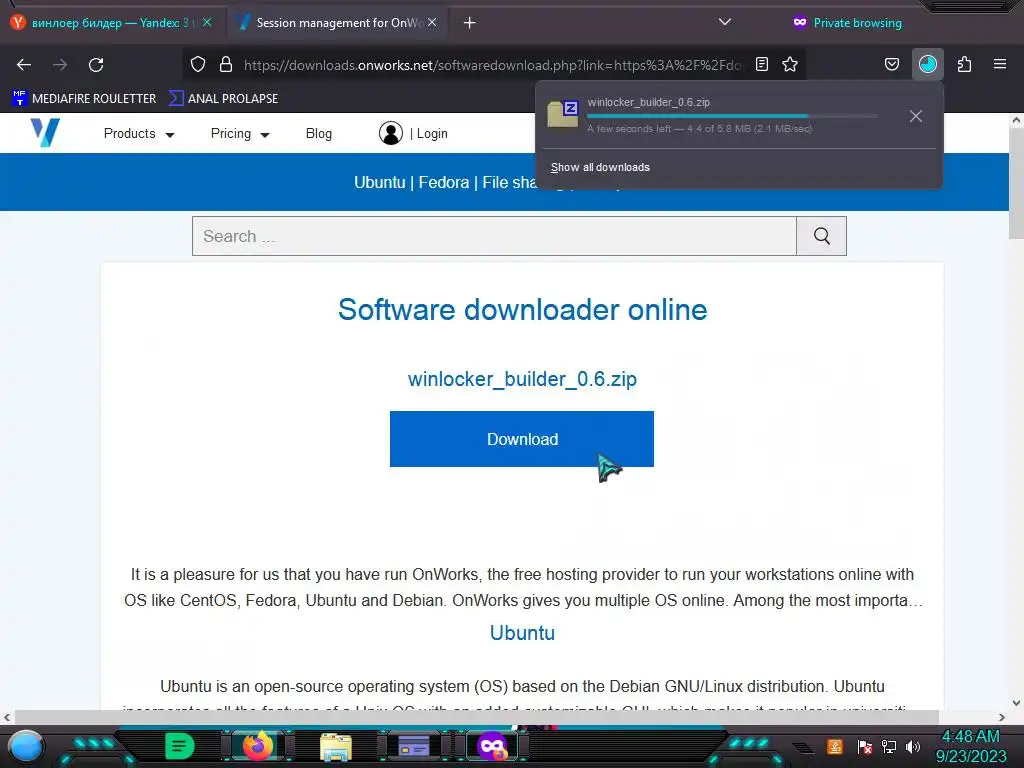
Task: Open the Downloads toolbar button
Action: [927, 64]
